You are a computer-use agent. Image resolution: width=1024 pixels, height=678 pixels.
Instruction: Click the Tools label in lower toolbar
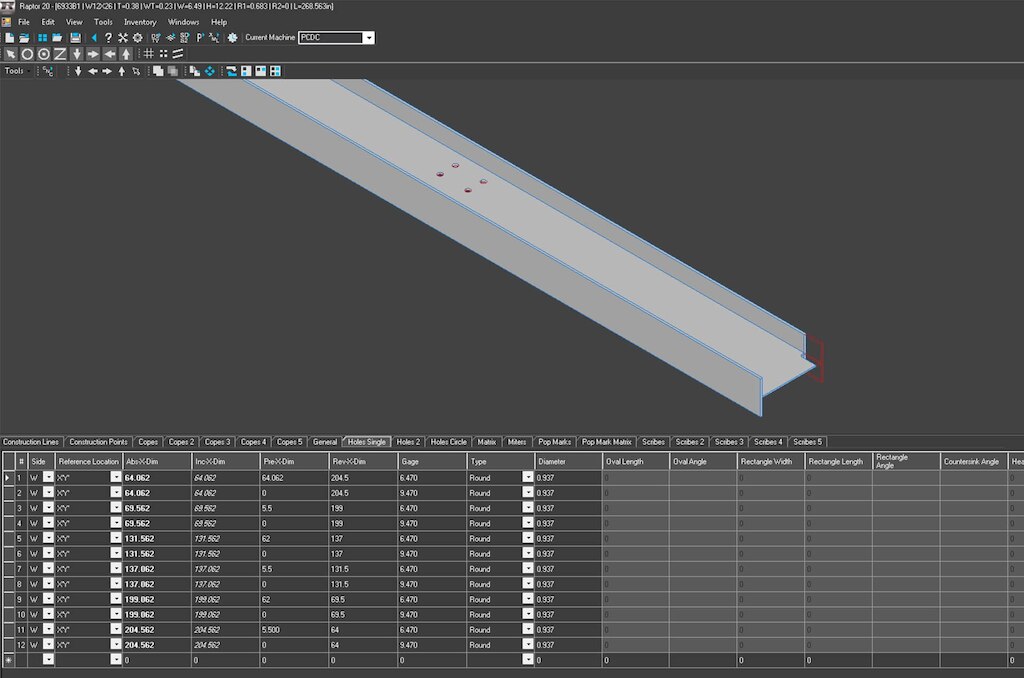[14, 71]
